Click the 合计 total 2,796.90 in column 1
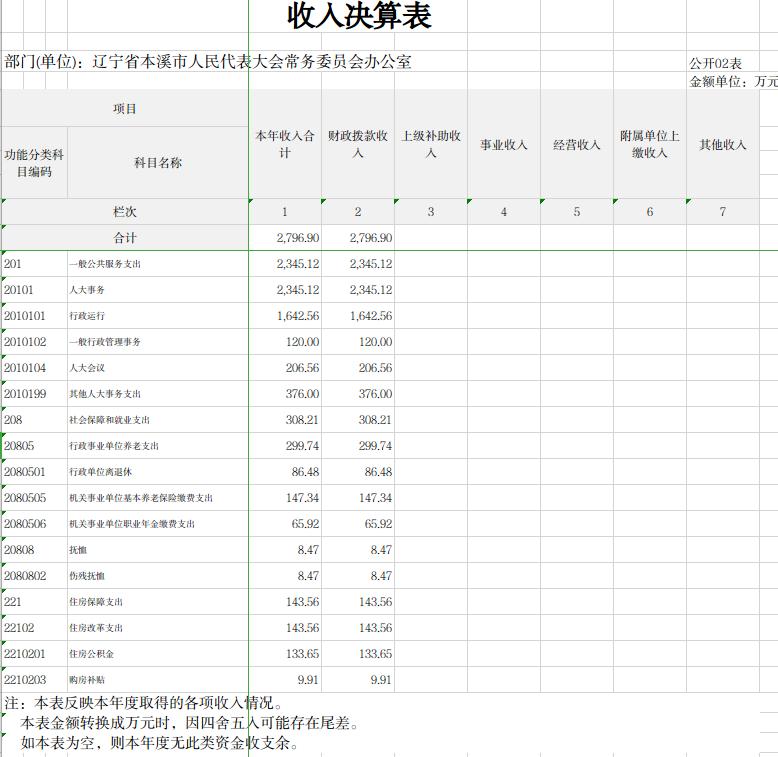This screenshot has height=757, width=778. pos(285,238)
